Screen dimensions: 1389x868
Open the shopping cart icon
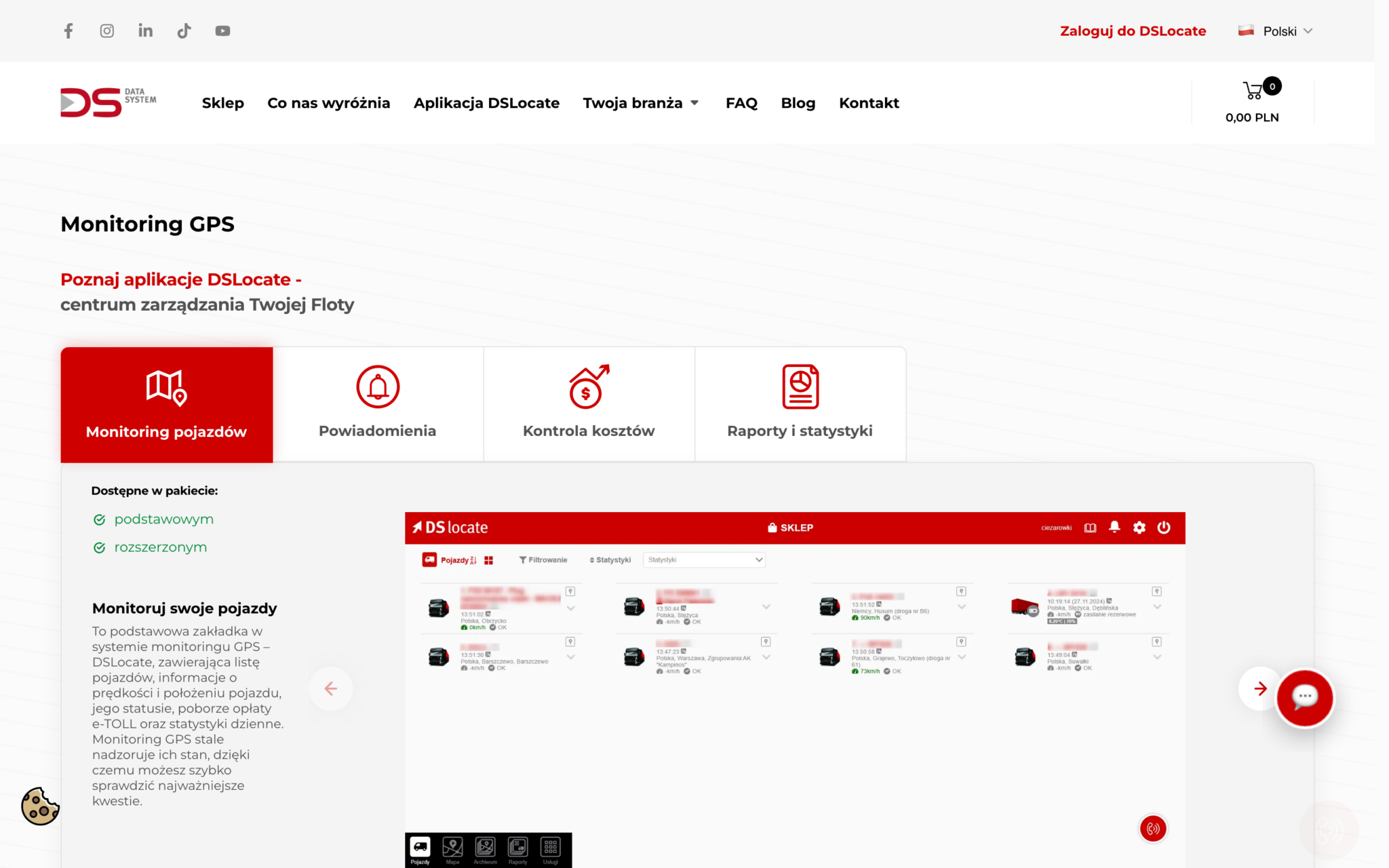point(1253,90)
